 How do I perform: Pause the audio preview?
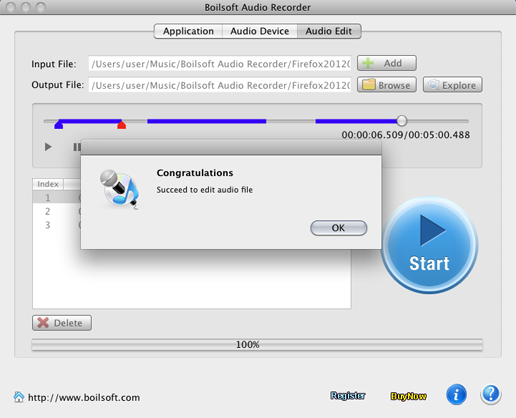pos(77,147)
